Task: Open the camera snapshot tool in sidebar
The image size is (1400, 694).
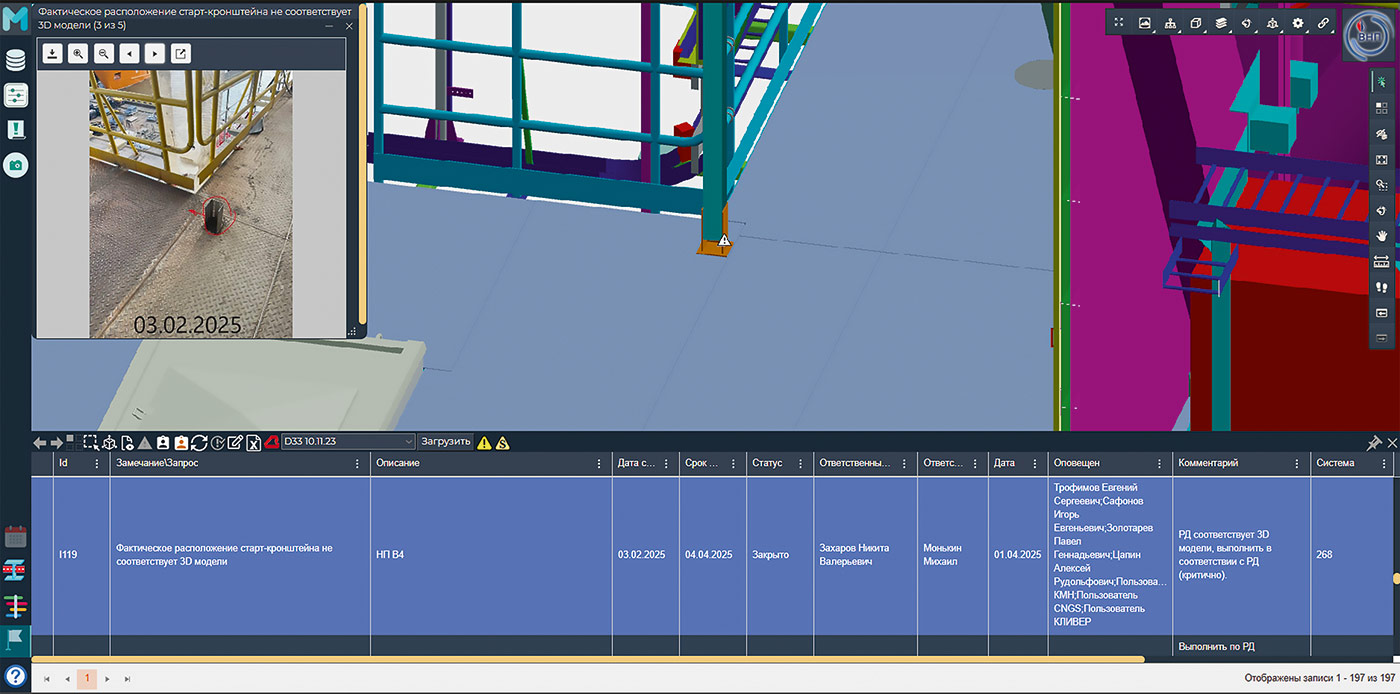Action: [16, 165]
